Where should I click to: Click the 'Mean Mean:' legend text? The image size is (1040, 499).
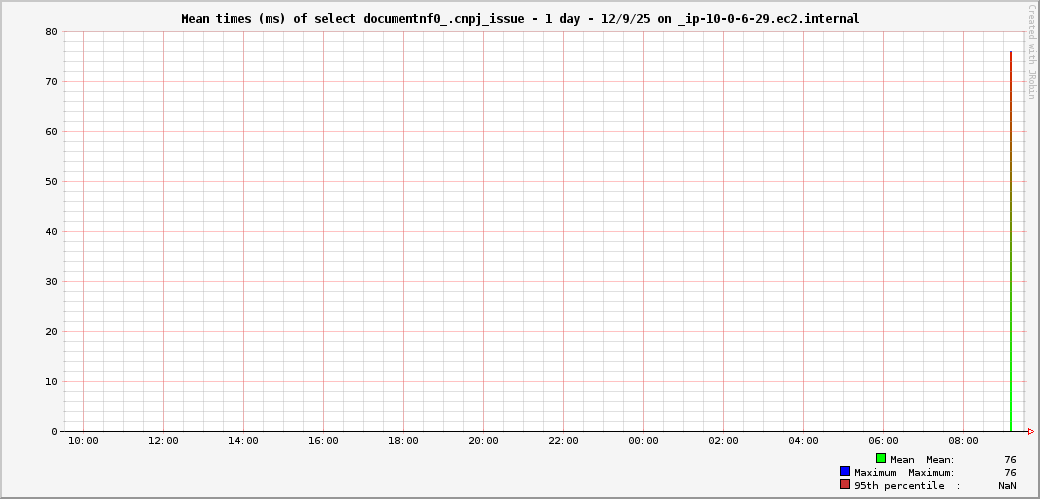pyautogui.click(x=923, y=459)
